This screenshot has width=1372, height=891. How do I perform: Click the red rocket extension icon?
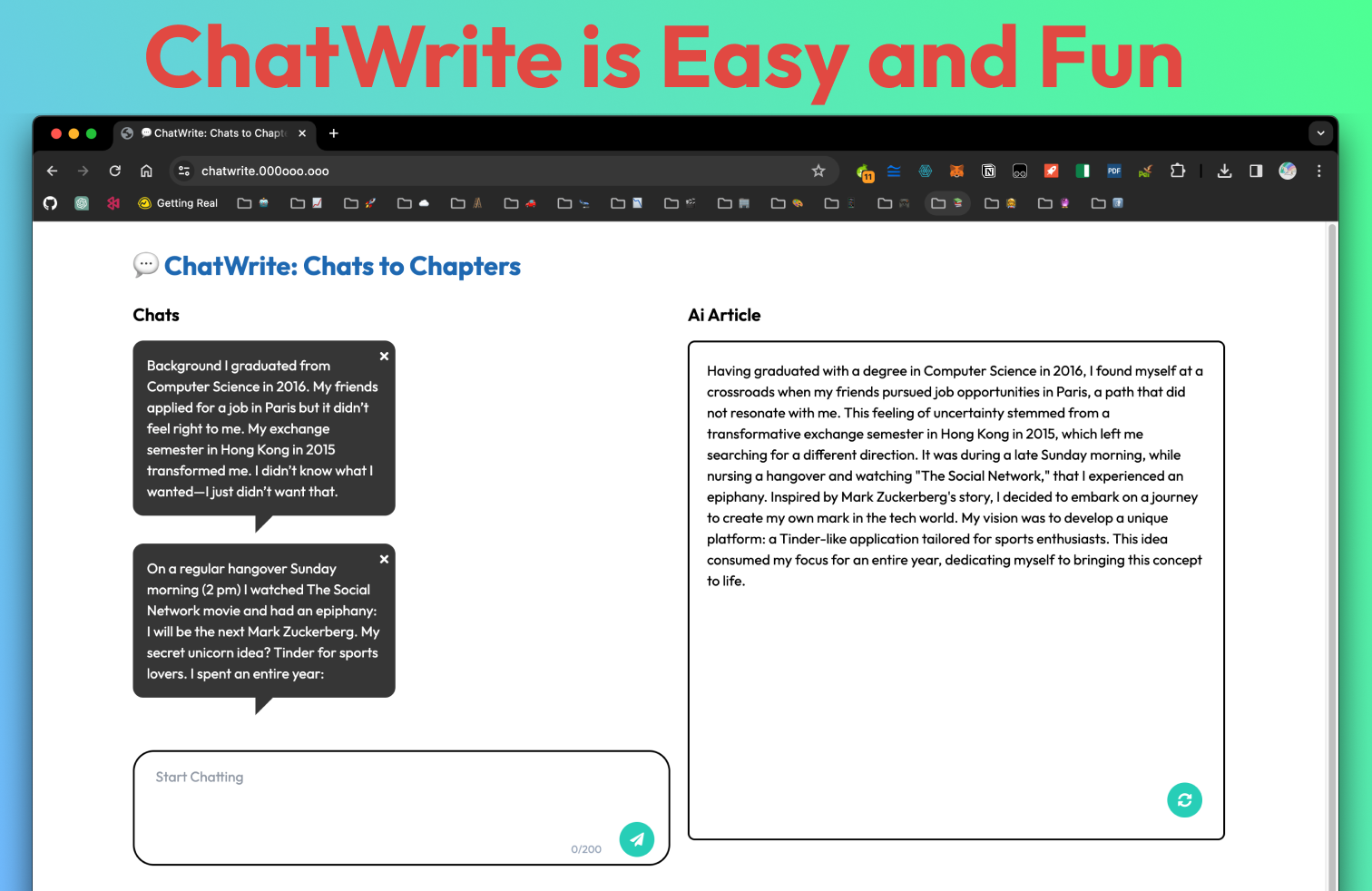click(x=1051, y=171)
